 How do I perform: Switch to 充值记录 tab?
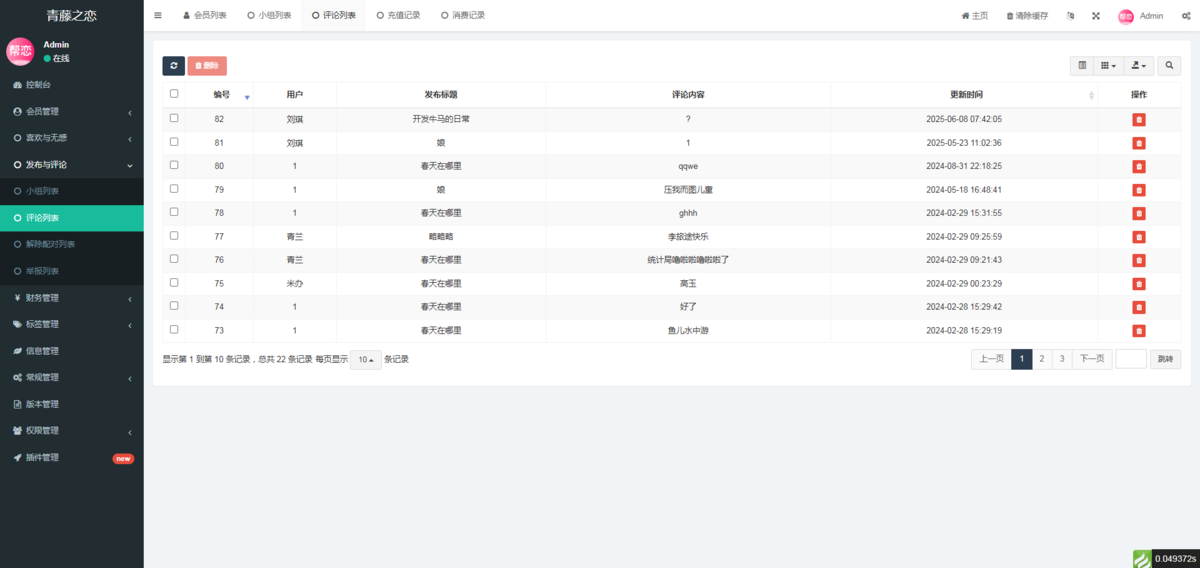(x=398, y=16)
